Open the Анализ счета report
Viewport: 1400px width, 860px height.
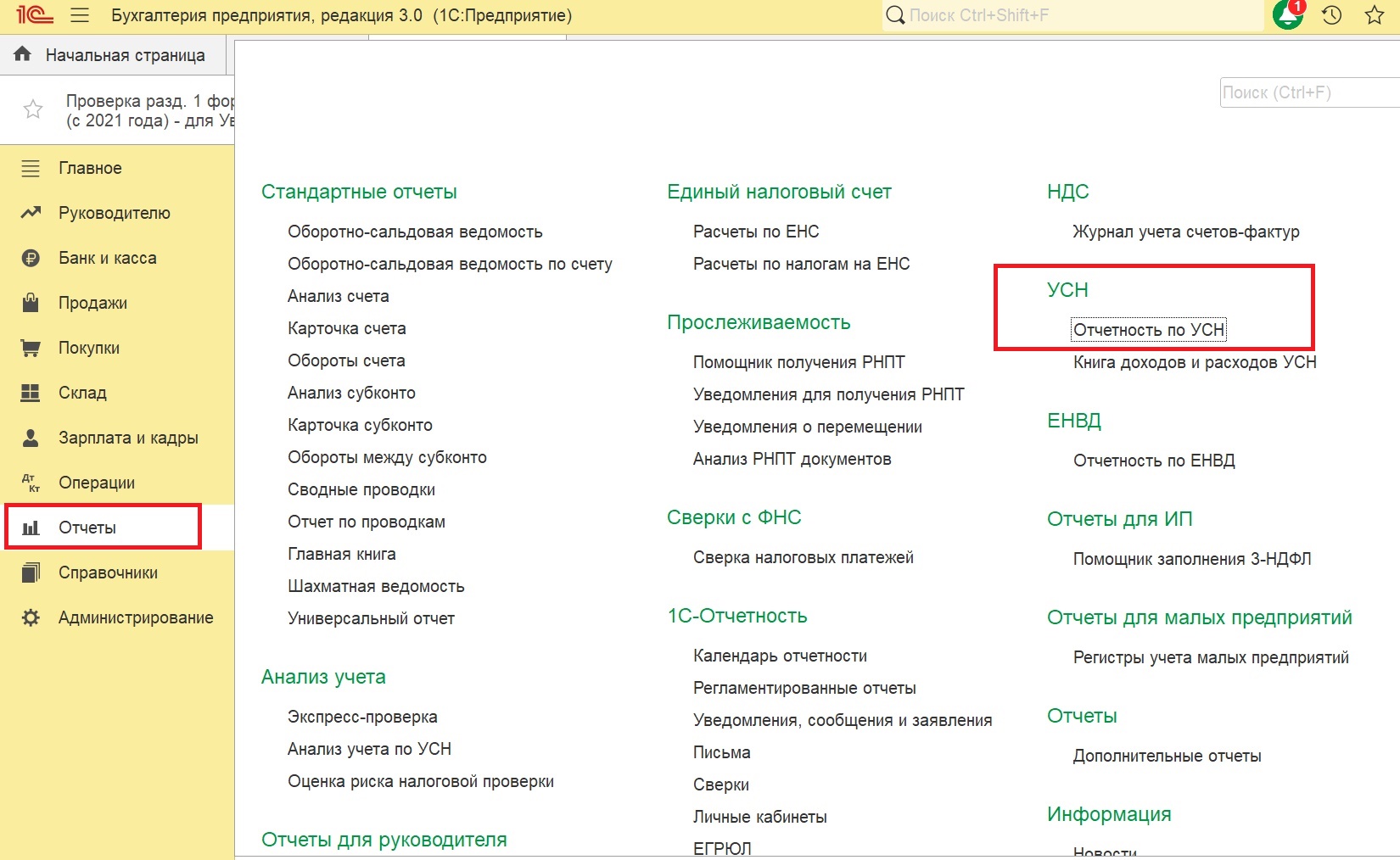tap(339, 296)
